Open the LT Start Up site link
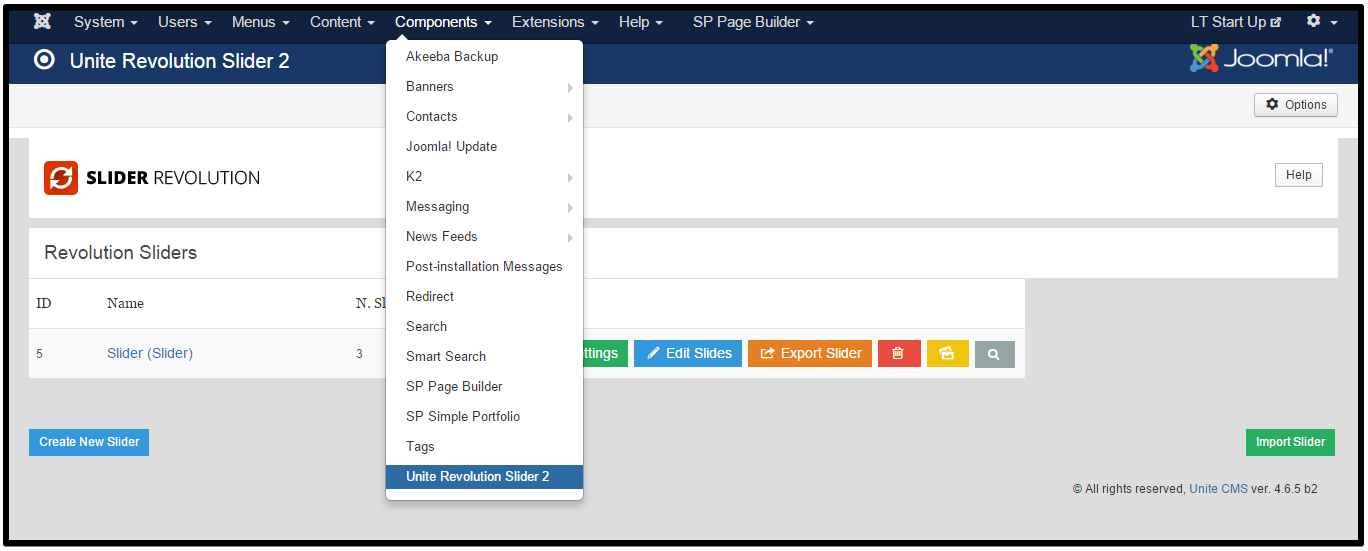 pos(1236,22)
